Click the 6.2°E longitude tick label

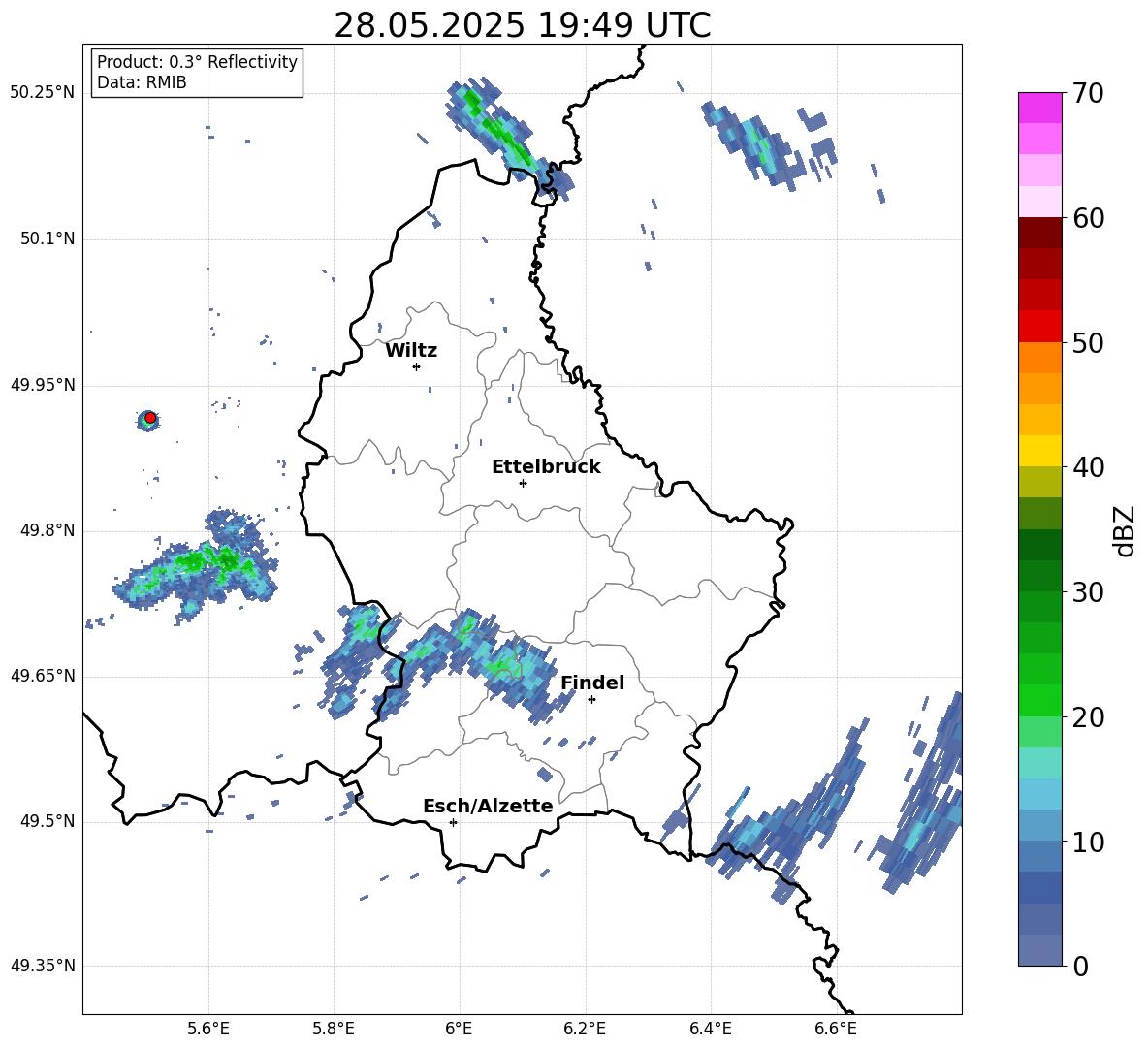click(x=585, y=1029)
